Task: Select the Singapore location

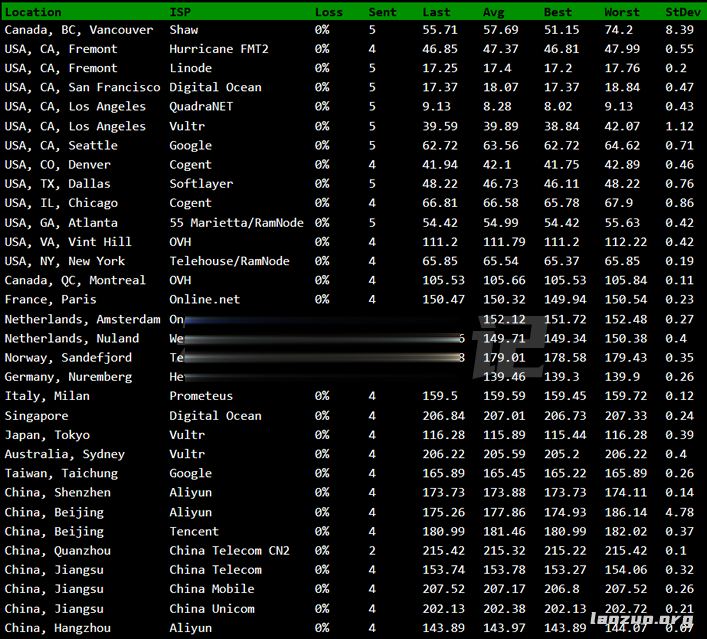Action: [x=37, y=416]
